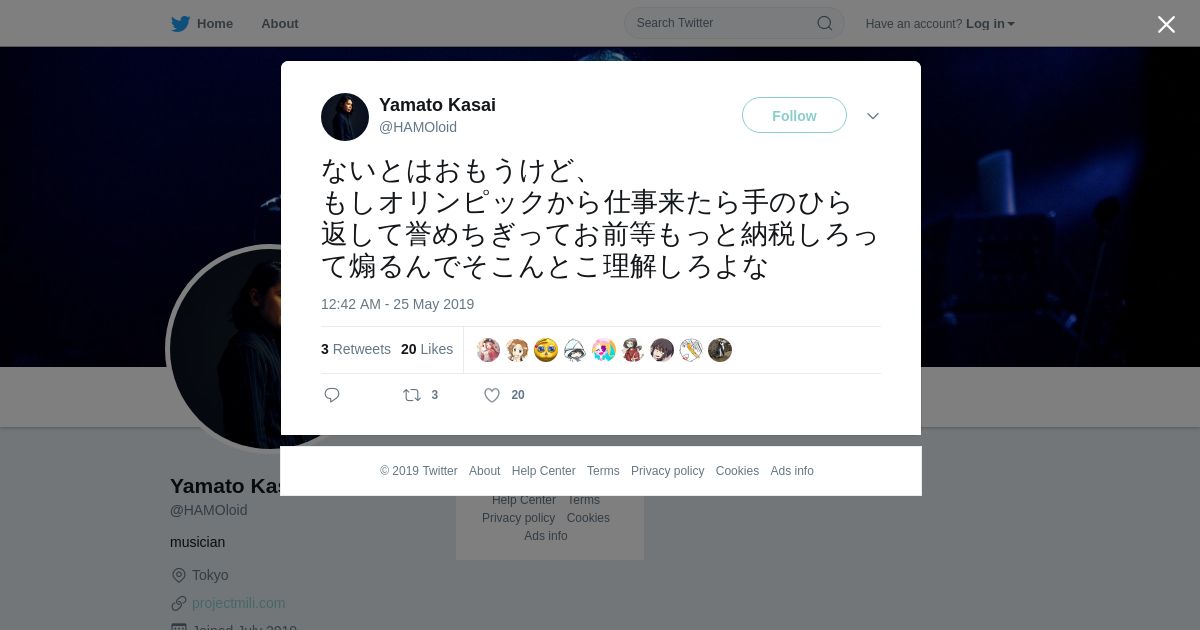Open the About tab in header
The height and width of the screenshot is (630, 1200).
click(280, 24)
